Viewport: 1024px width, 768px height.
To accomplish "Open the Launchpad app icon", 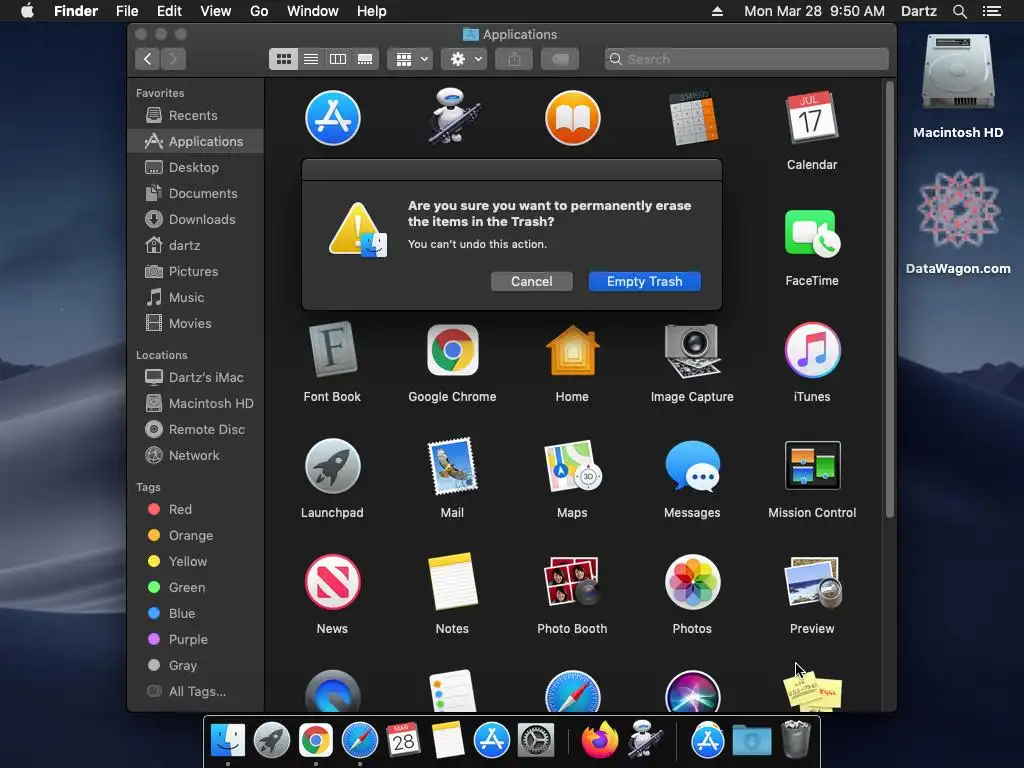I will pyautogui.click(x=332, y=466).
